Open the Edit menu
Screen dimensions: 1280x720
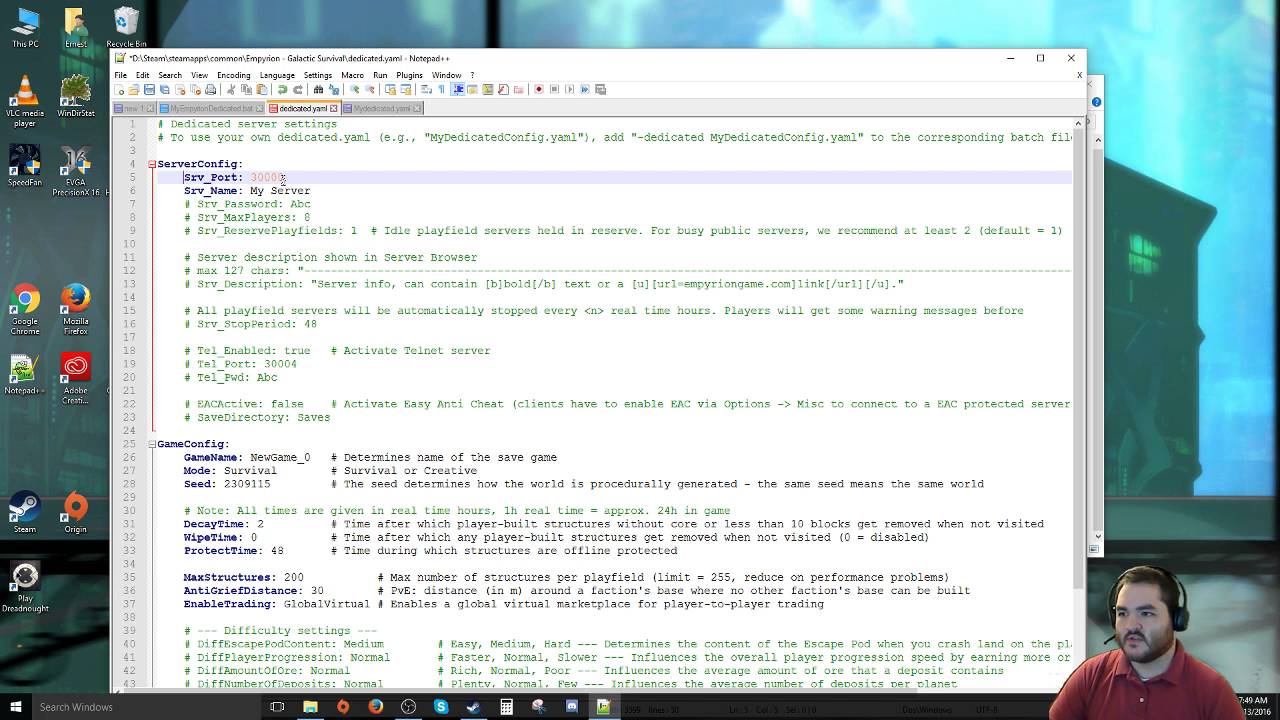click(142, 75)
